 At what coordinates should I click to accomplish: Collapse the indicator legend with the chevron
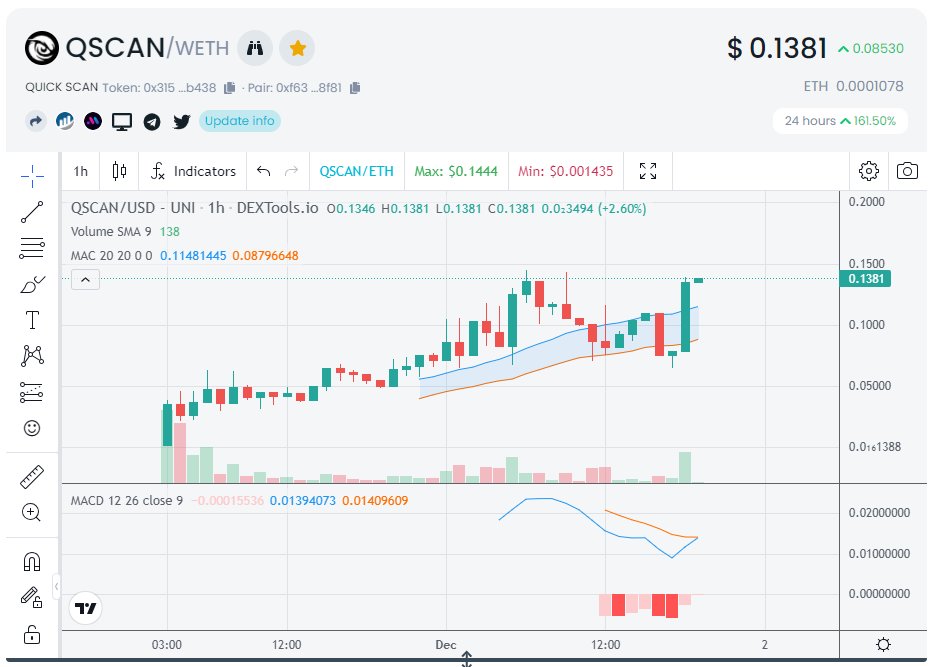[85, 280]
